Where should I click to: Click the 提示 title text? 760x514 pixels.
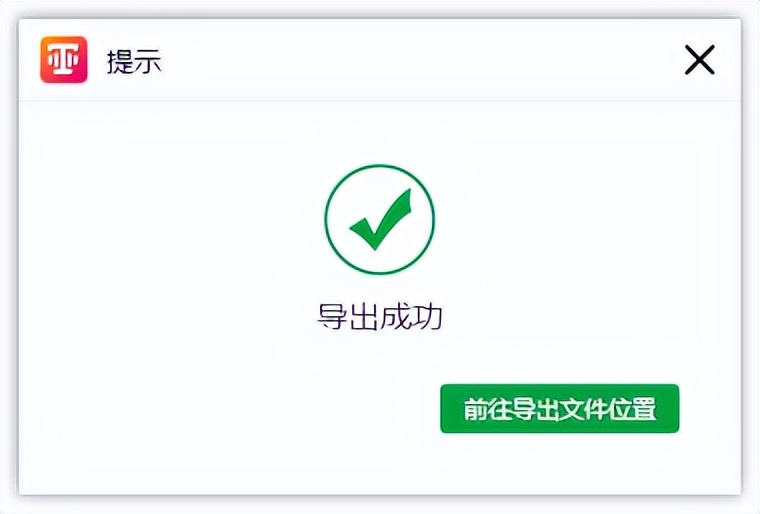[134, 62]
